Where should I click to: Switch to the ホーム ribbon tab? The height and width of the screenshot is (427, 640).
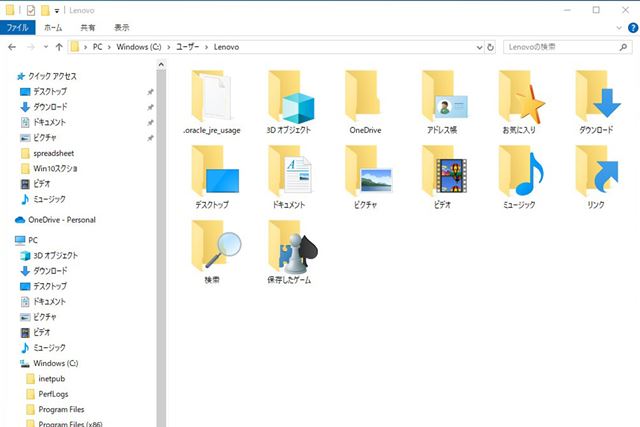(53, 28)
